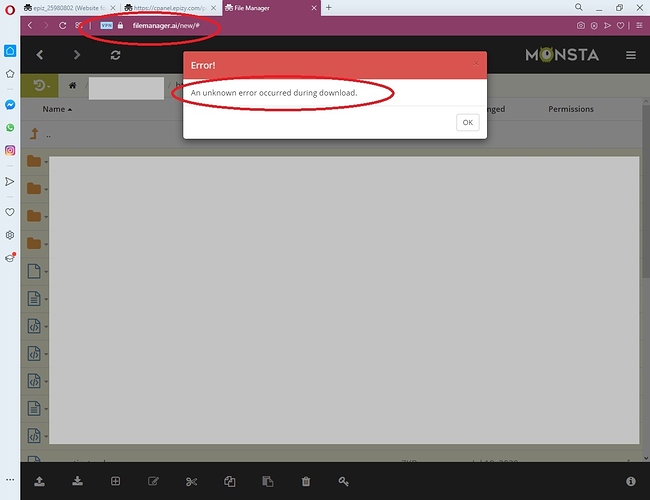Open Messenger in Opera sidebar
The image size is (650, 500).
coord(10,105)
